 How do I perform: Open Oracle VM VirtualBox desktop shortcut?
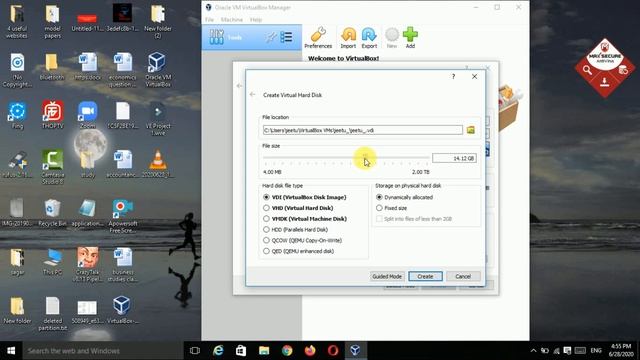[x=158, y=69]
